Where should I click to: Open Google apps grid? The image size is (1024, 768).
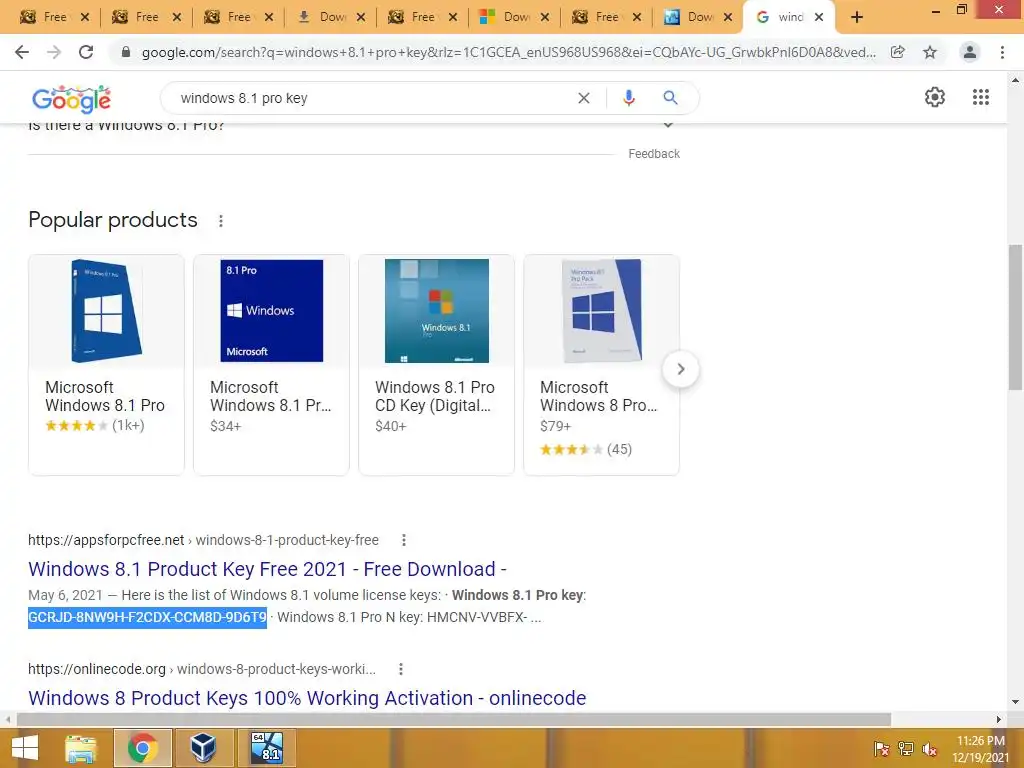tap(981, 97)
